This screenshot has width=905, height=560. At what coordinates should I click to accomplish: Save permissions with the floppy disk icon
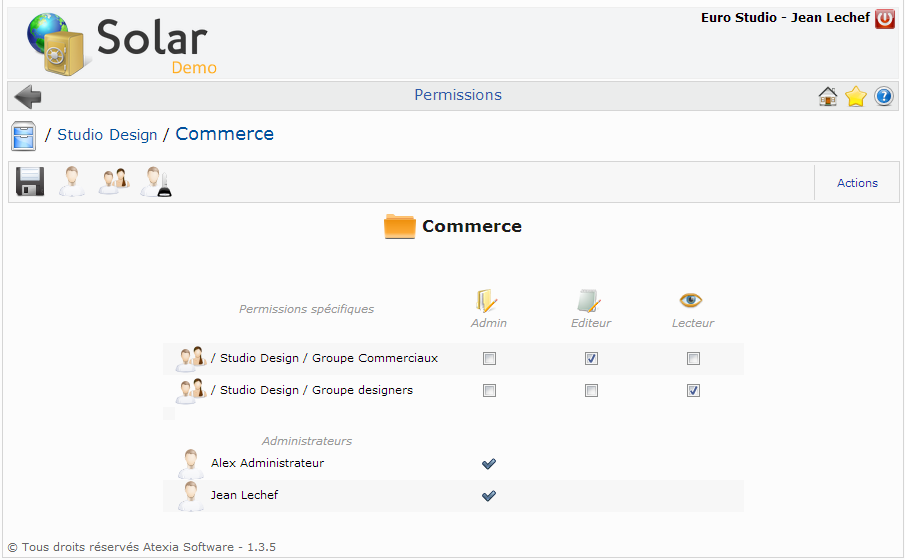coord(30,182)
